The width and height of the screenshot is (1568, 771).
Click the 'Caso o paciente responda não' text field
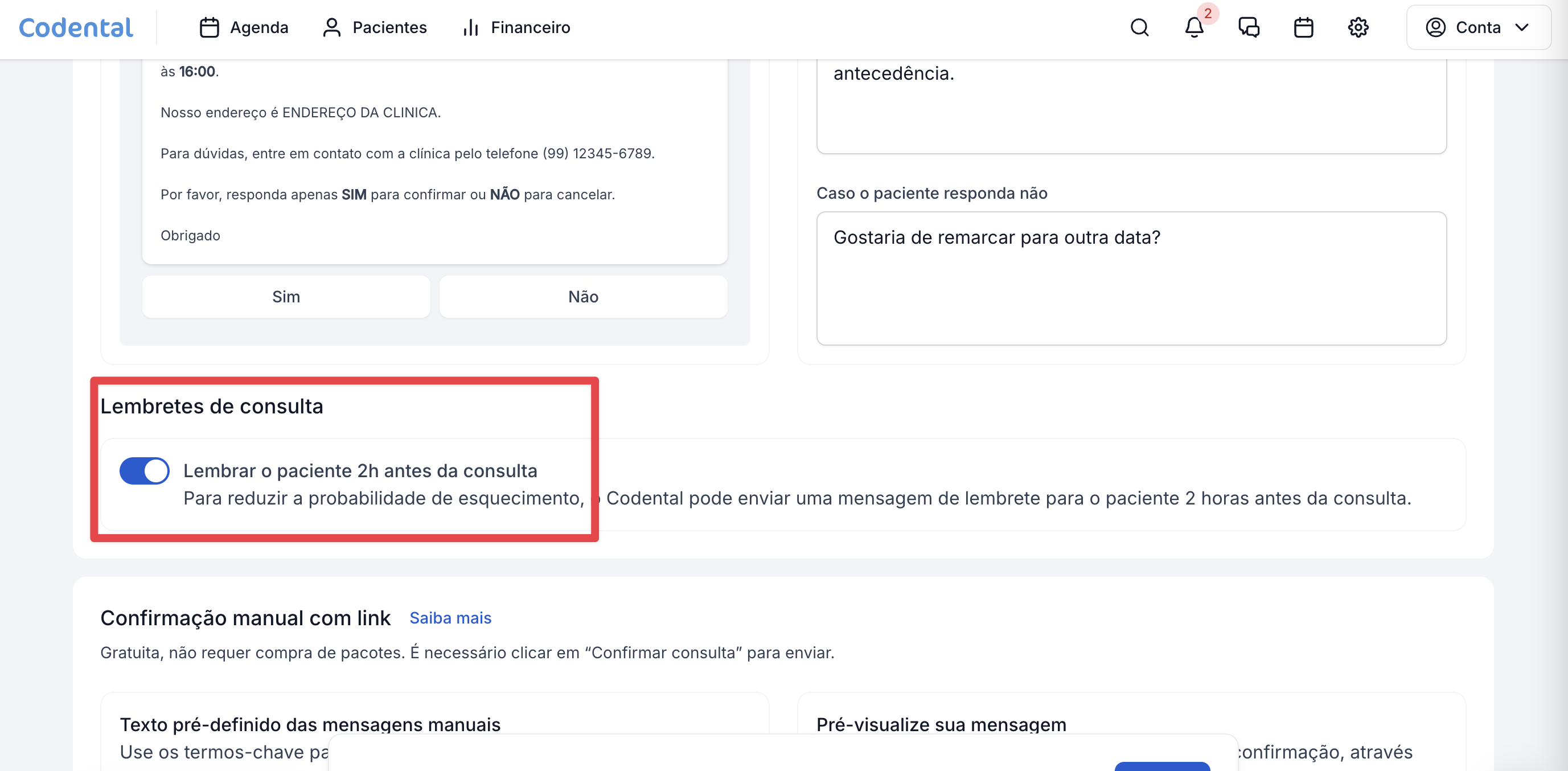tap(1131, 278)
